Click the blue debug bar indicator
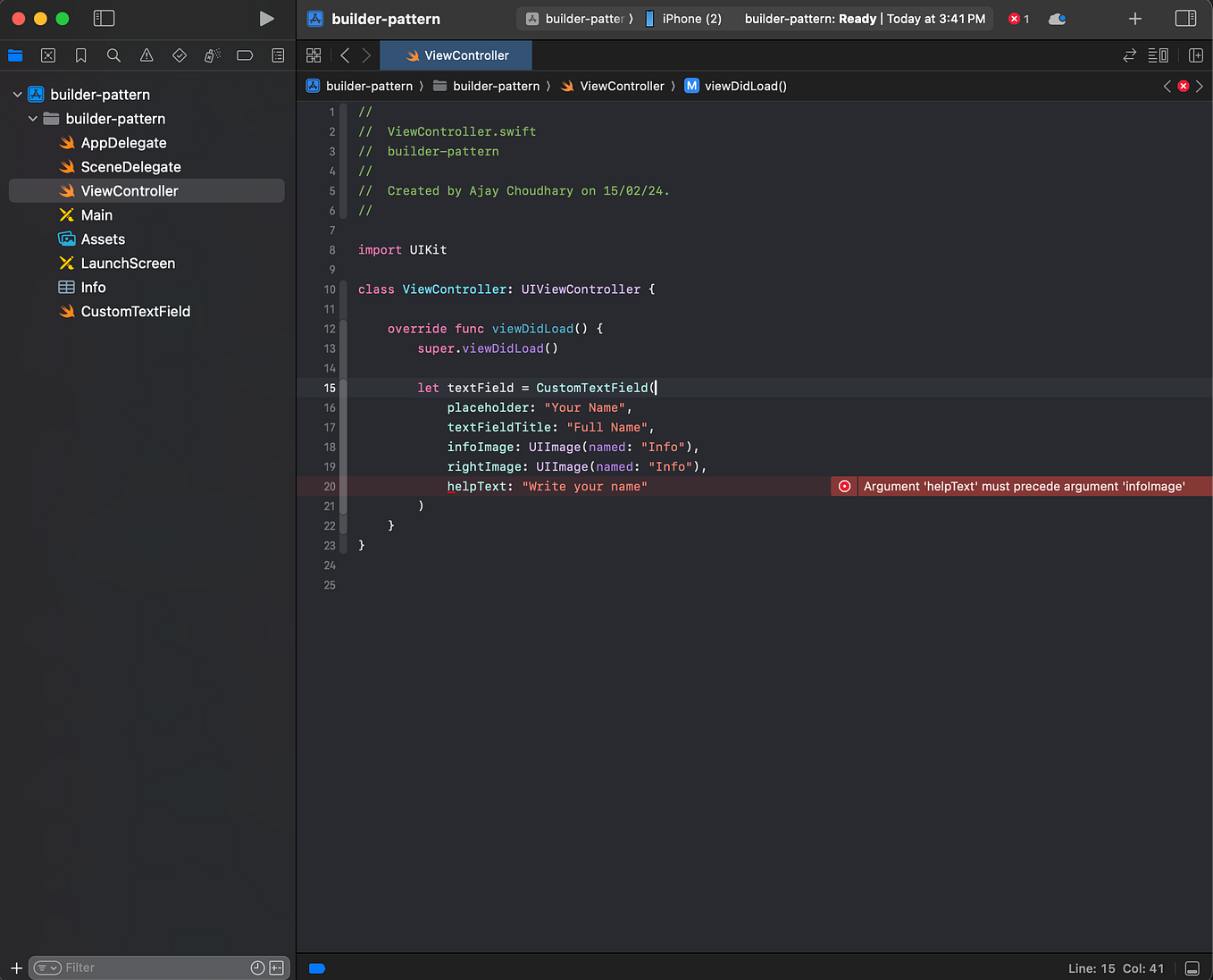This screenshot has width=1213, height=980. (317, 967)
